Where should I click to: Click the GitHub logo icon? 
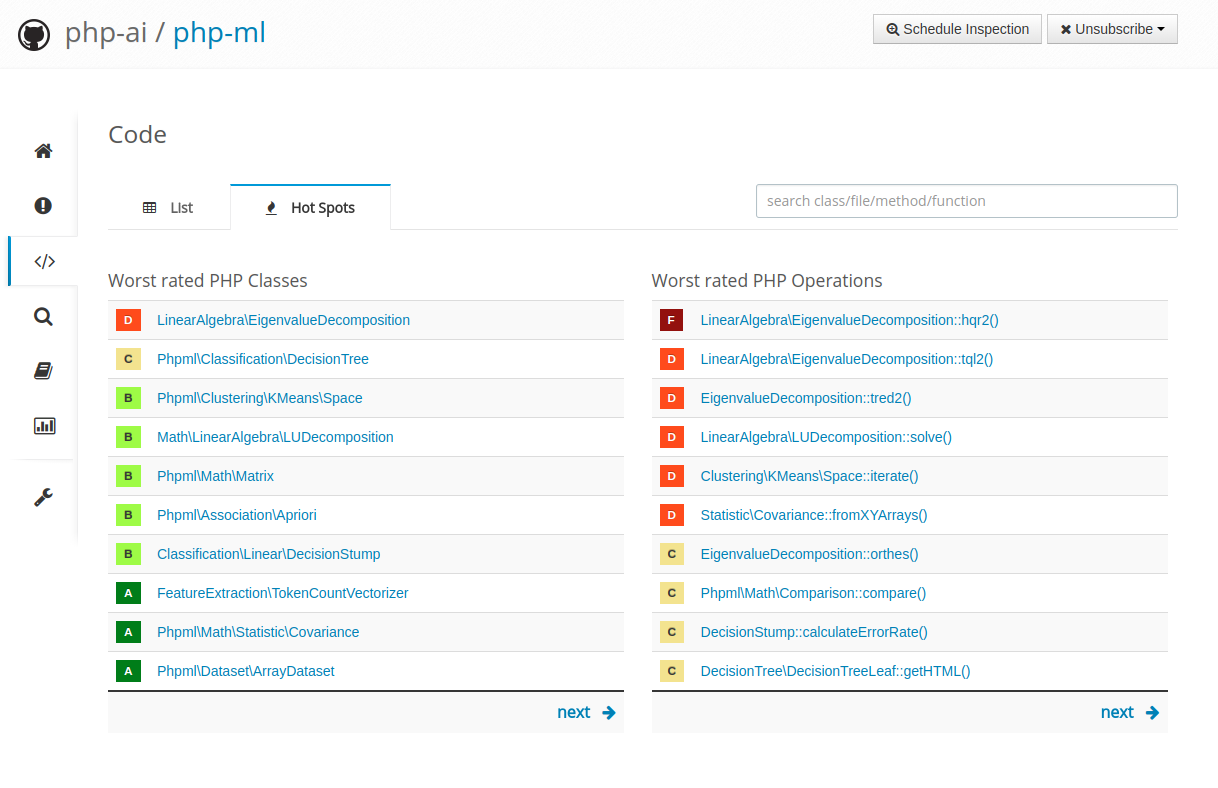click(34, 35)
